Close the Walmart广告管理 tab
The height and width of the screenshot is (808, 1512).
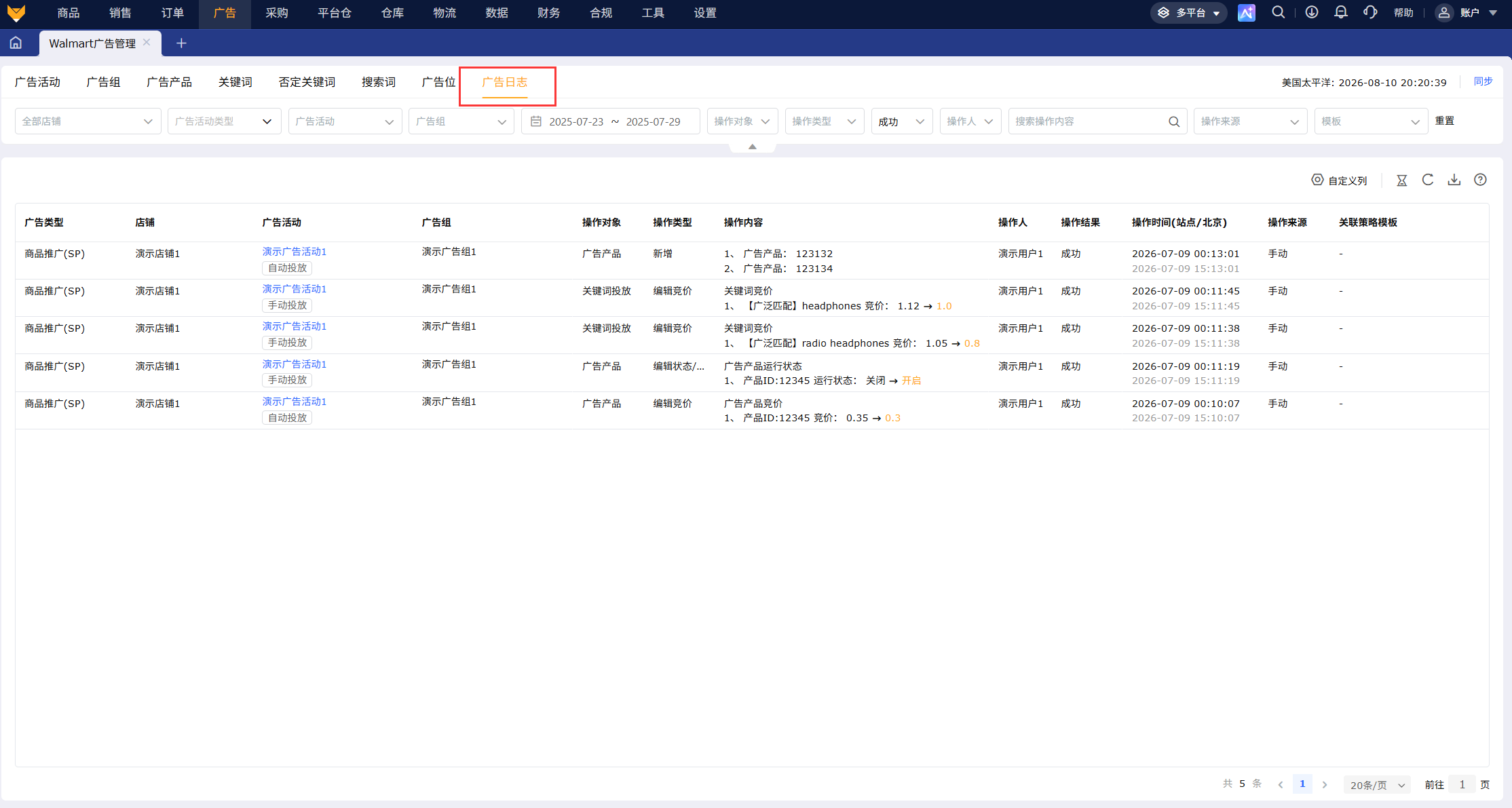147,43
